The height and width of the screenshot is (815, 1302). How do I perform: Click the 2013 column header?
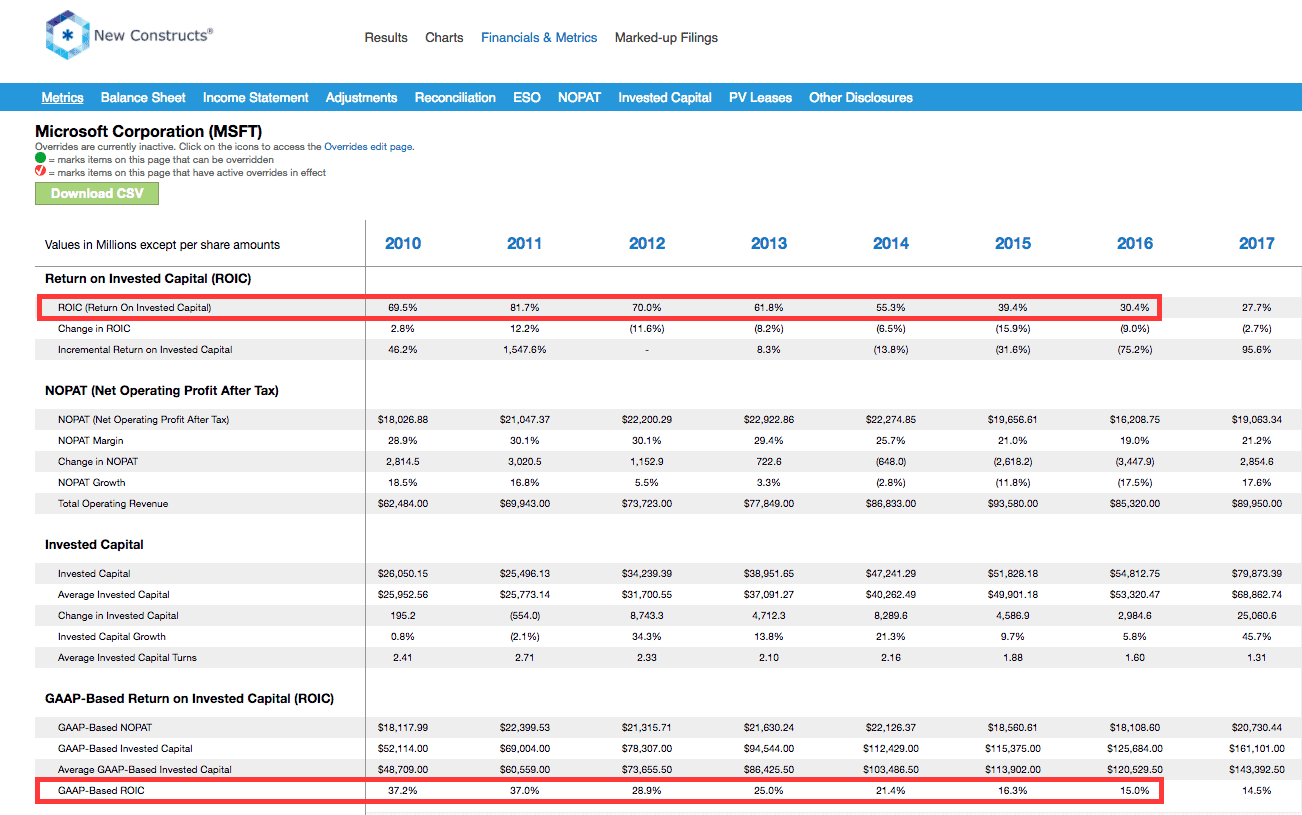(769, 243)
